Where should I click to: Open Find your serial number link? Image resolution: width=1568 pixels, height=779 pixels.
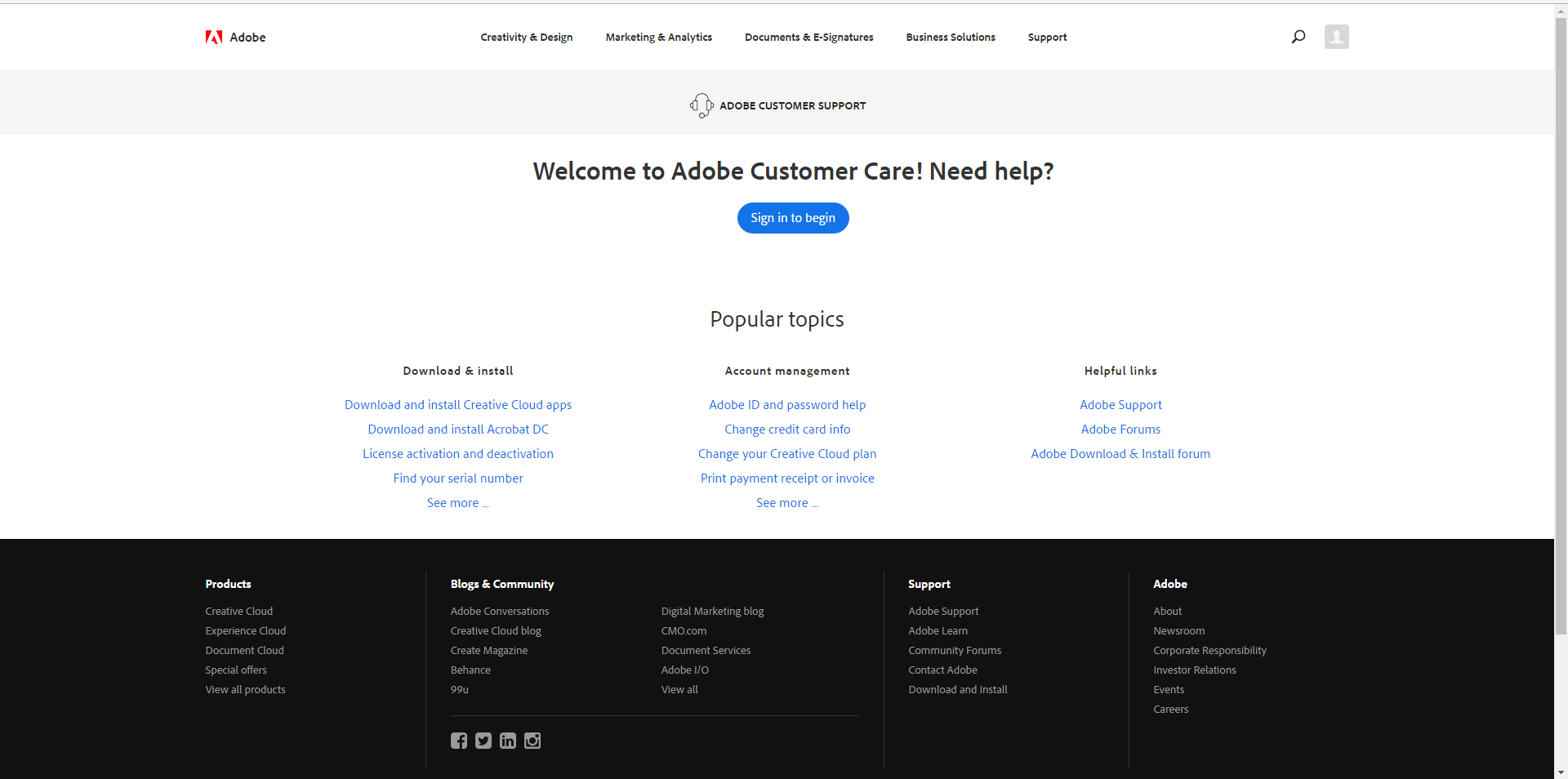(458, 479)
